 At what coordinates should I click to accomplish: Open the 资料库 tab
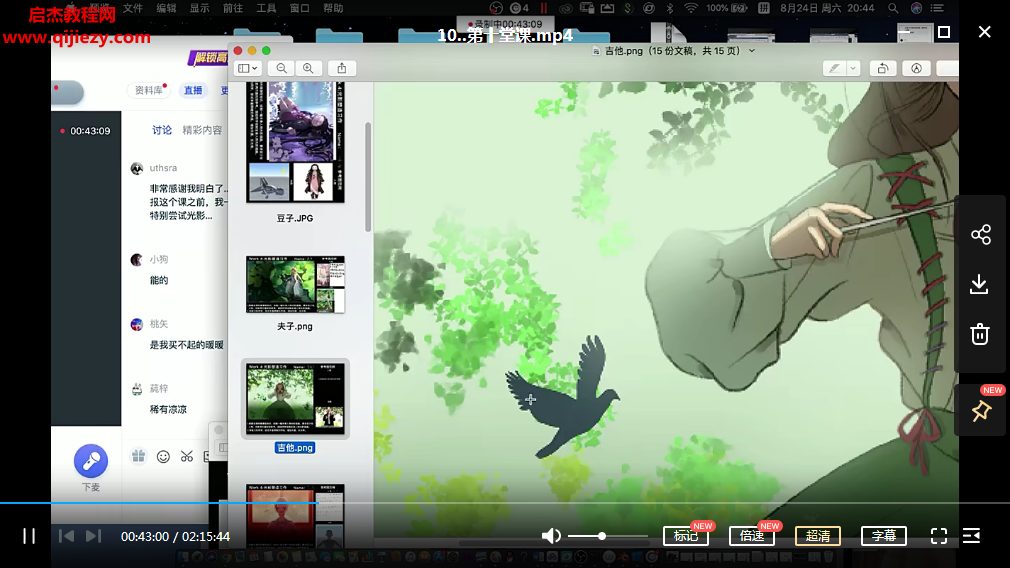point(149,90)
